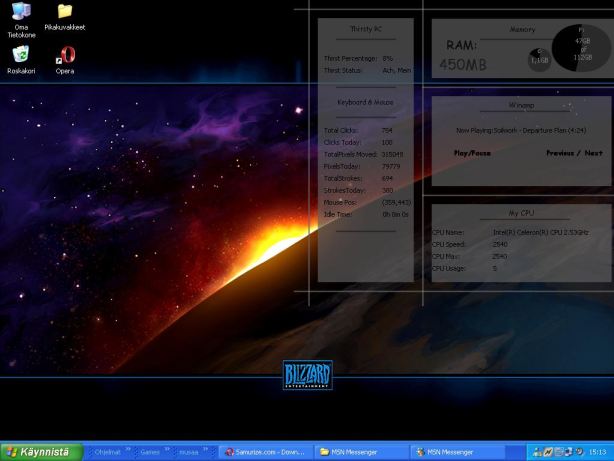Click the grey window-shaped tray icon
Screen dimensions: 614x461
tap(558, 452)
